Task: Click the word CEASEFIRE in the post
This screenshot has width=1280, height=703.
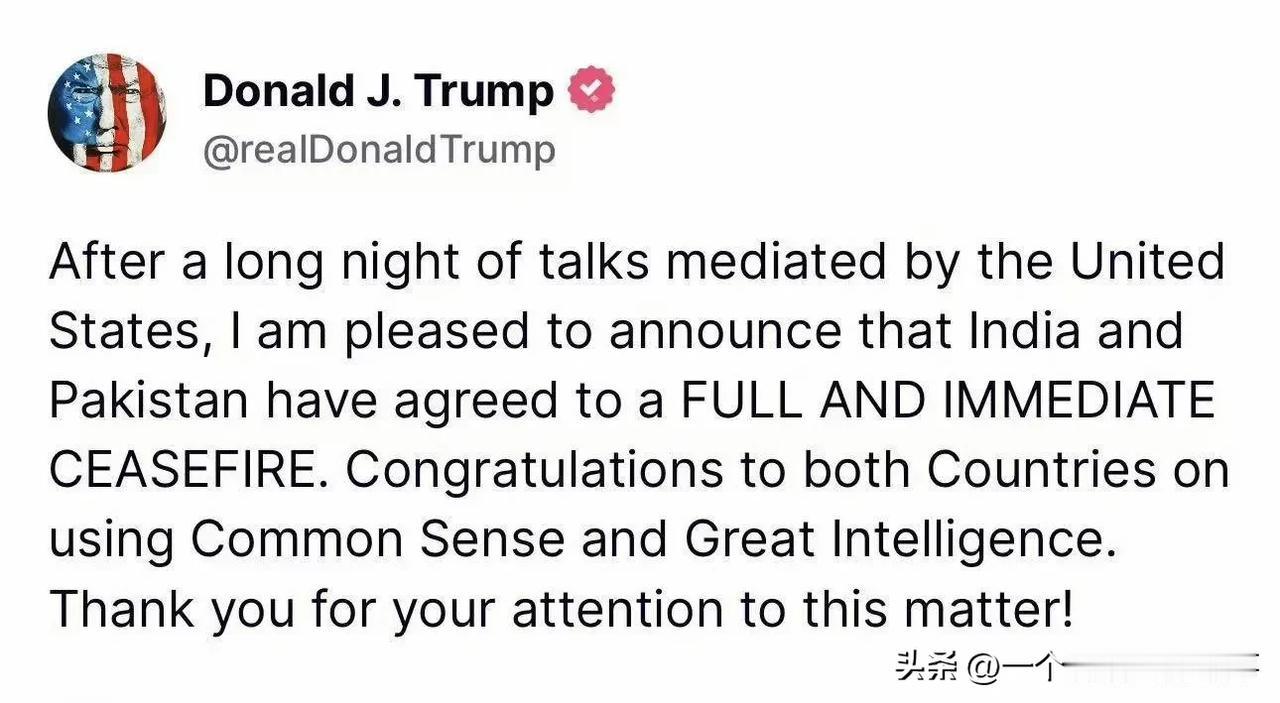Action: point(189,470)
